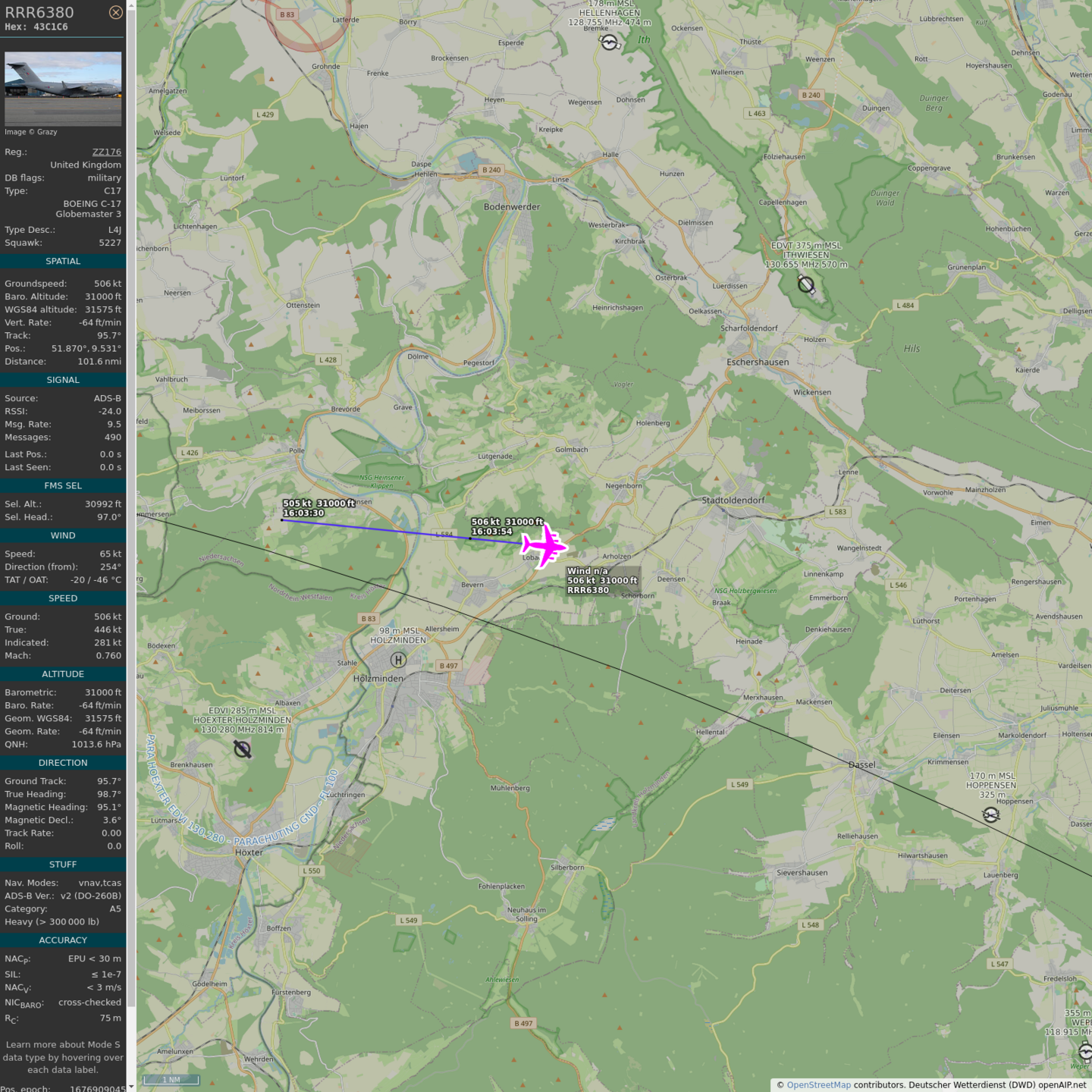Select the Hoppensen glider site icon
The image size is (1092, 1092).
click(x=990, y=814)
